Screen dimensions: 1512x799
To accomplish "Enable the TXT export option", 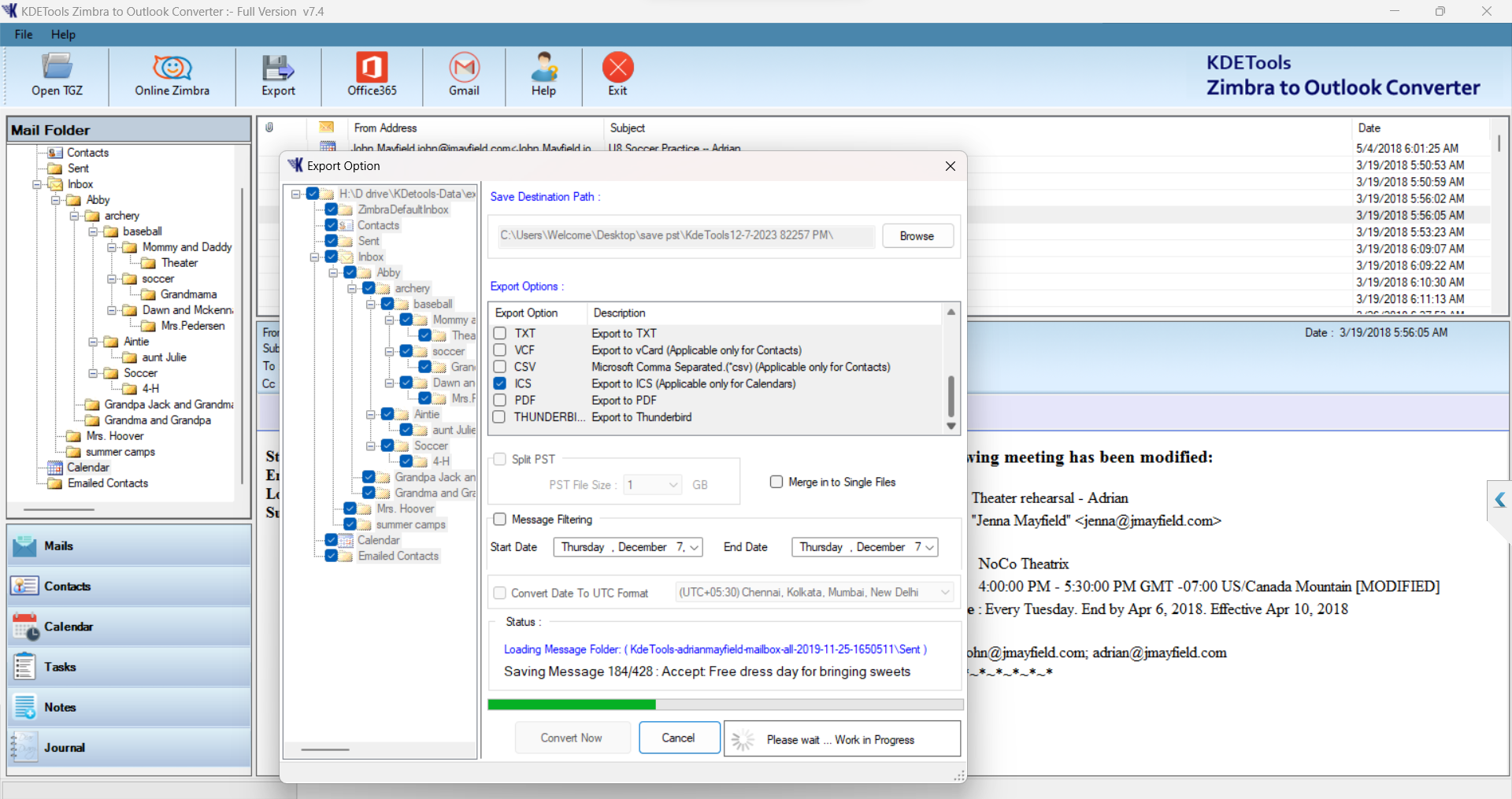I will point(499,333).
